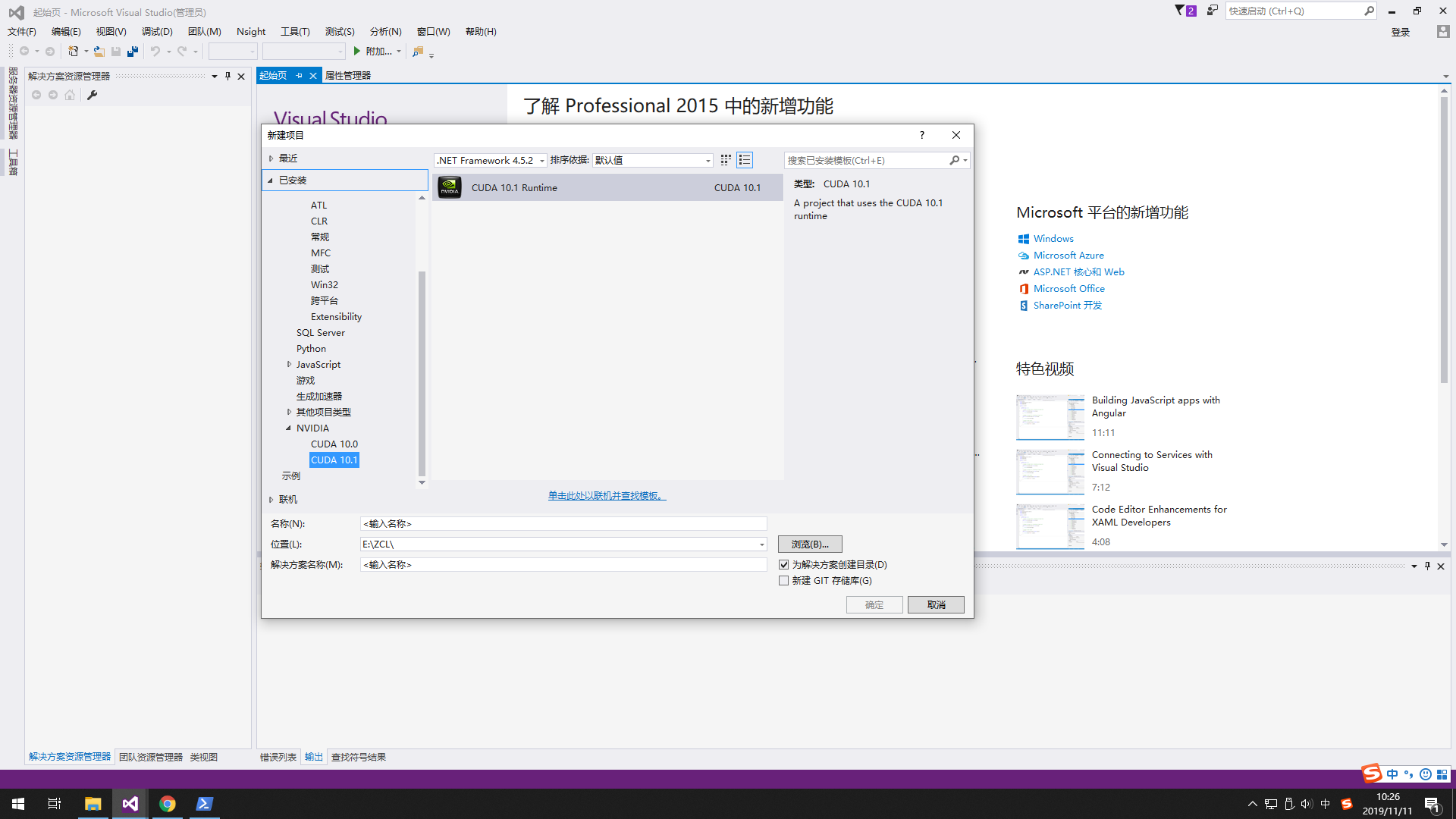Expand the 其他项目类型 tree node
Screen dimensions: 1456x819
click(x=289, y=412)
